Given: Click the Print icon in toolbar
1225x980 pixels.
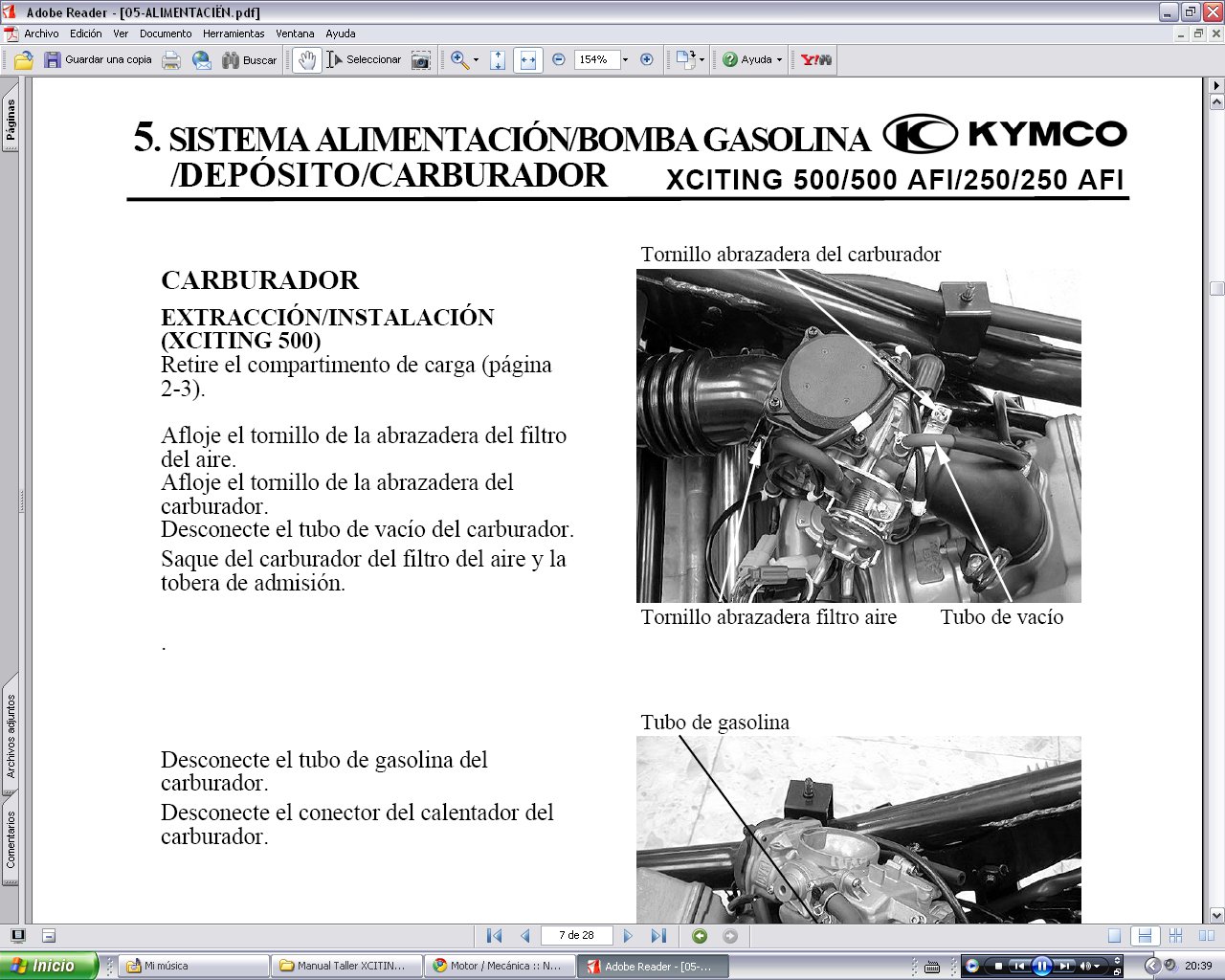Looking at the screenshot, I should (x=171, y=59).
